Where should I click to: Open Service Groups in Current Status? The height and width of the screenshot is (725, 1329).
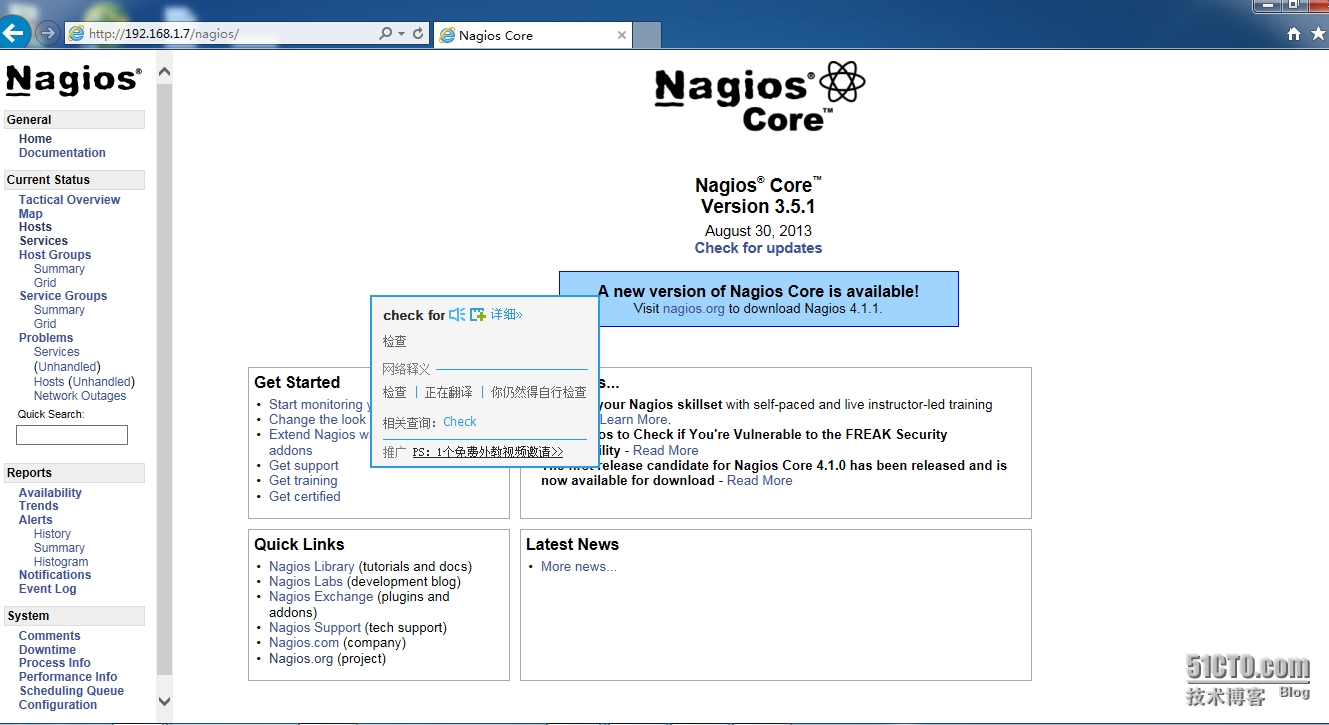tap(63, 296)
